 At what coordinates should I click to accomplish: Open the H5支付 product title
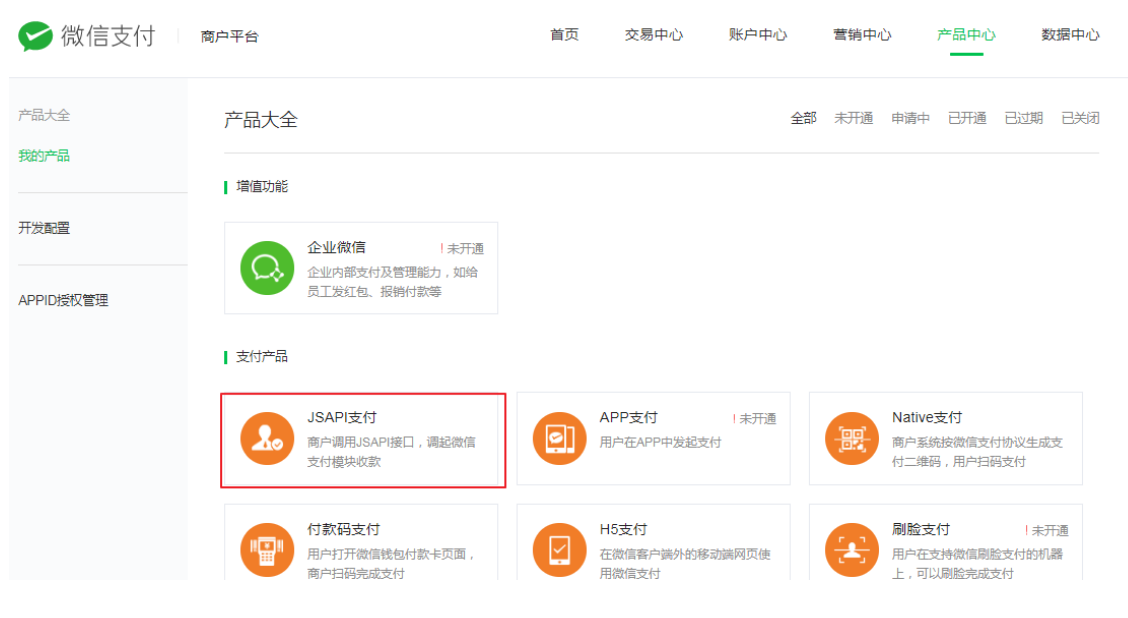624,530
